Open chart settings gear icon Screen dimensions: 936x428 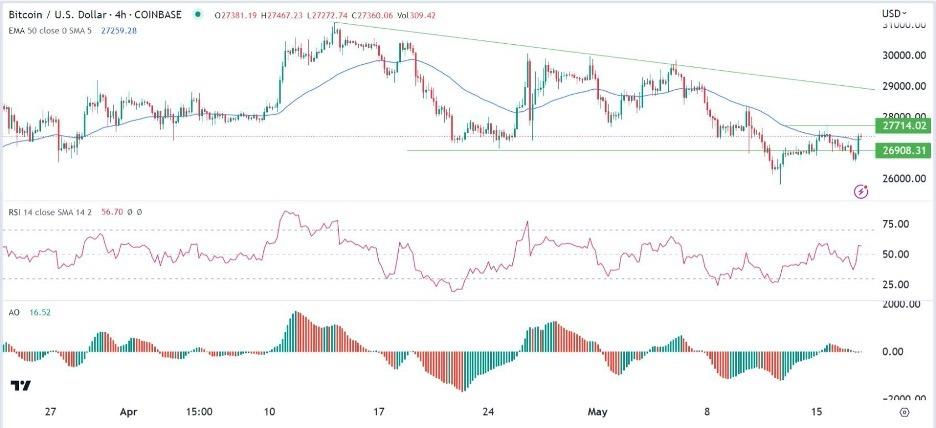[904, 411]
